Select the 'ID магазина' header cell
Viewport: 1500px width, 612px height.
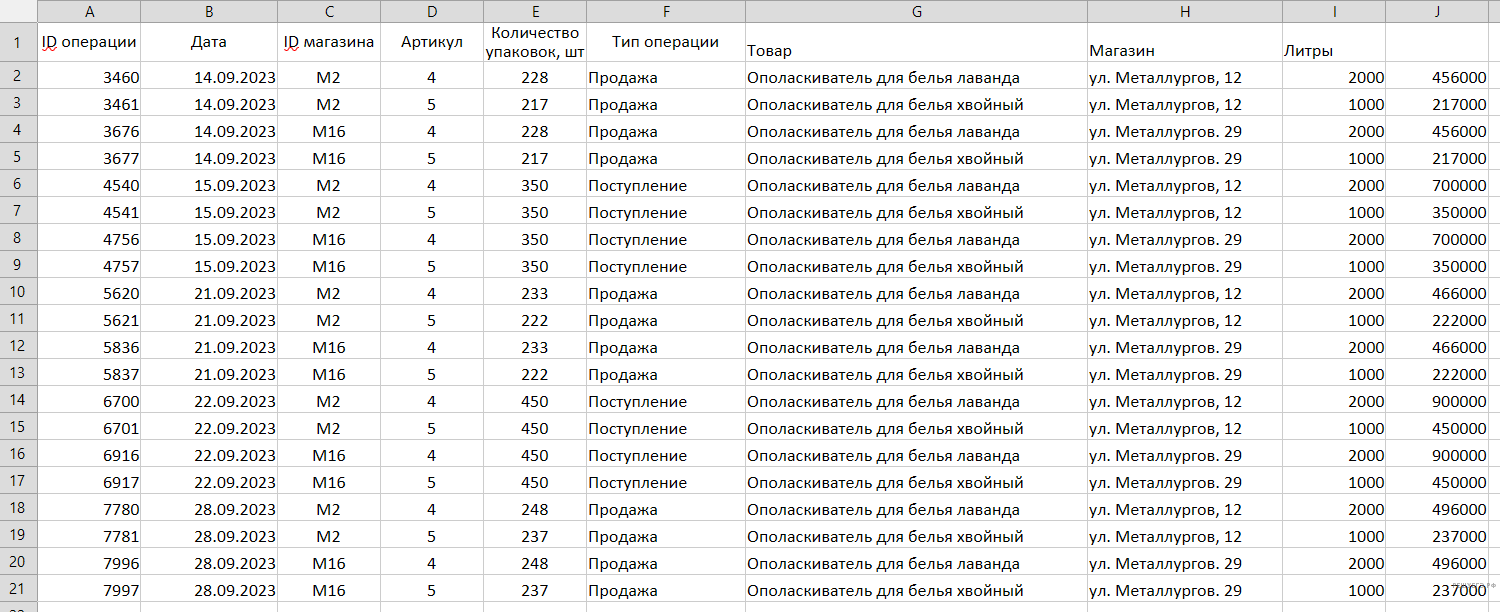pos(329,42)
